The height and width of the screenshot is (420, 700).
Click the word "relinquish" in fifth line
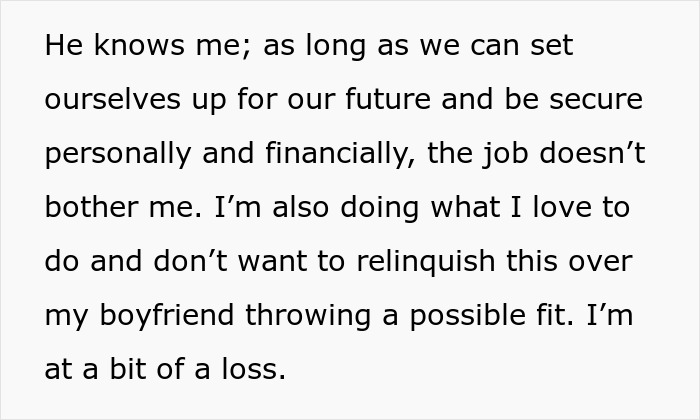pos(426,262)
